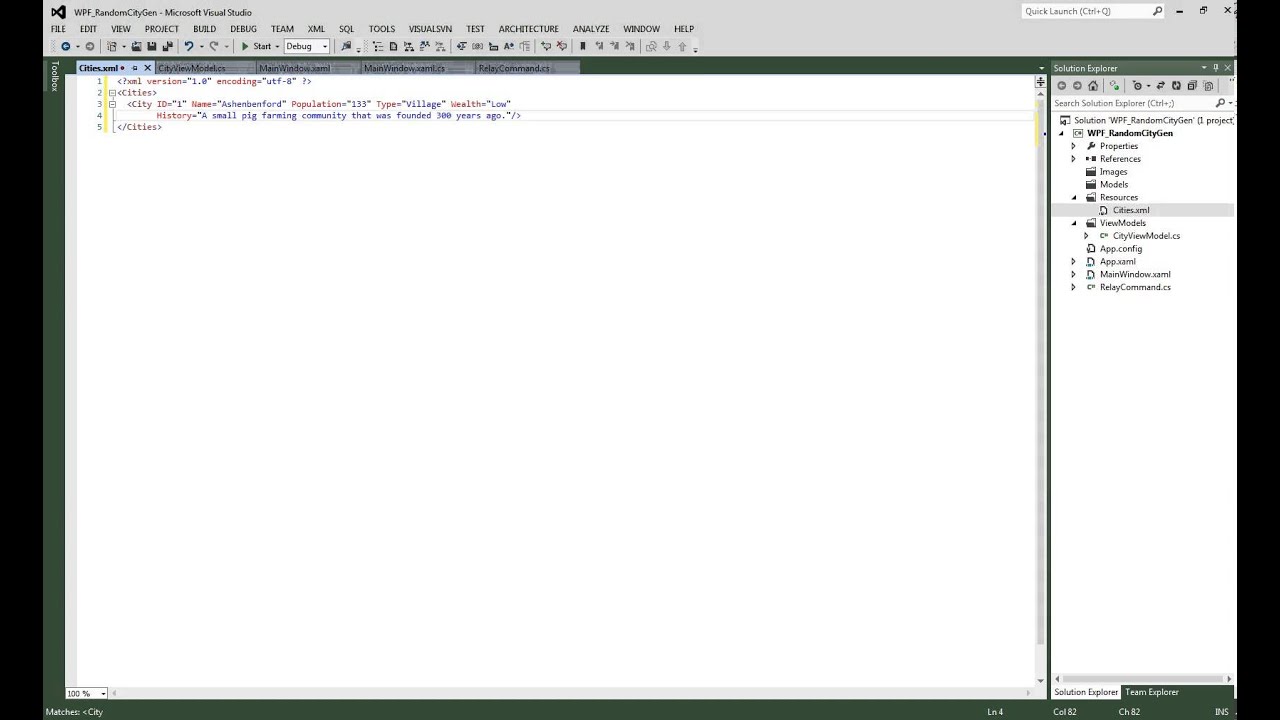Collapse the WPF_RandomCityGen project node
Viewport: 1280px width, 720px height.
1062,133
